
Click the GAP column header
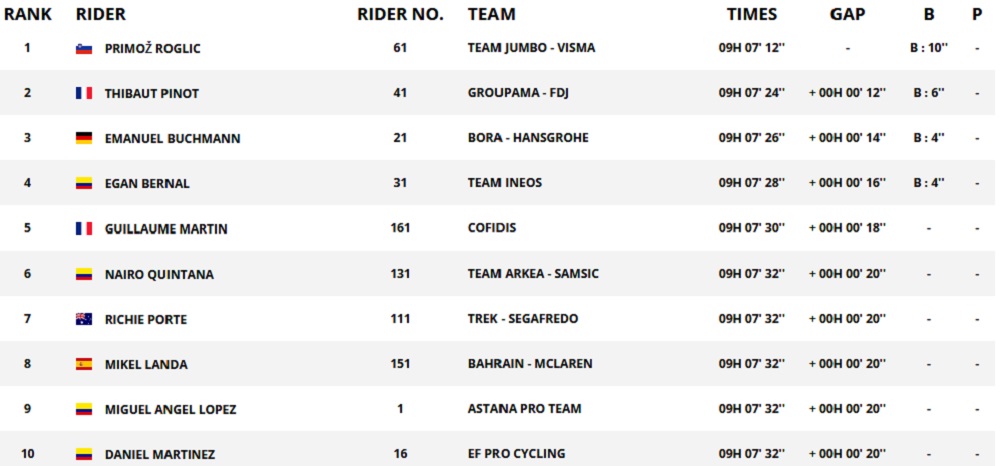pyautogui.click(x=847, y=15)
